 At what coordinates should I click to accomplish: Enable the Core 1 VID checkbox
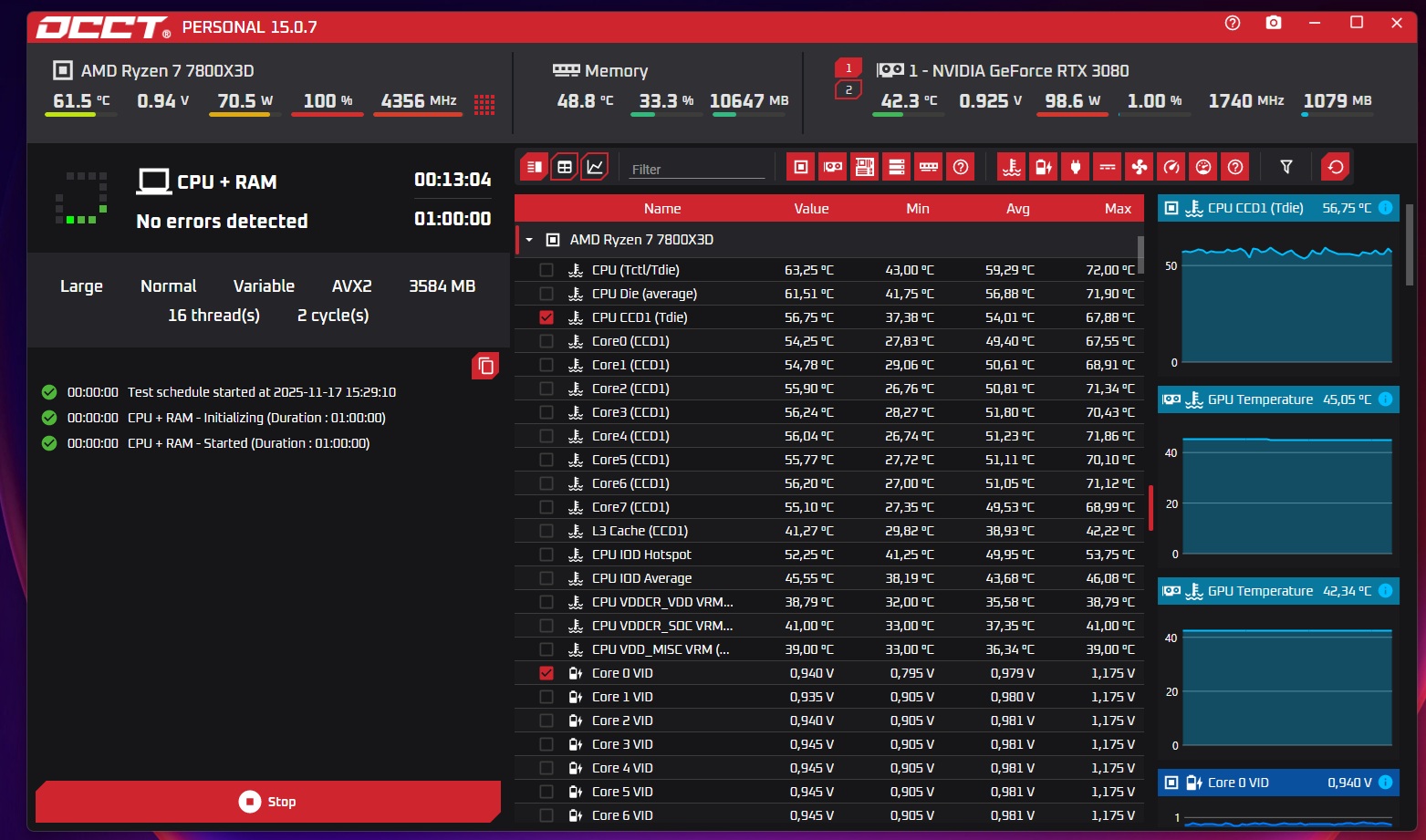point(546,697)
